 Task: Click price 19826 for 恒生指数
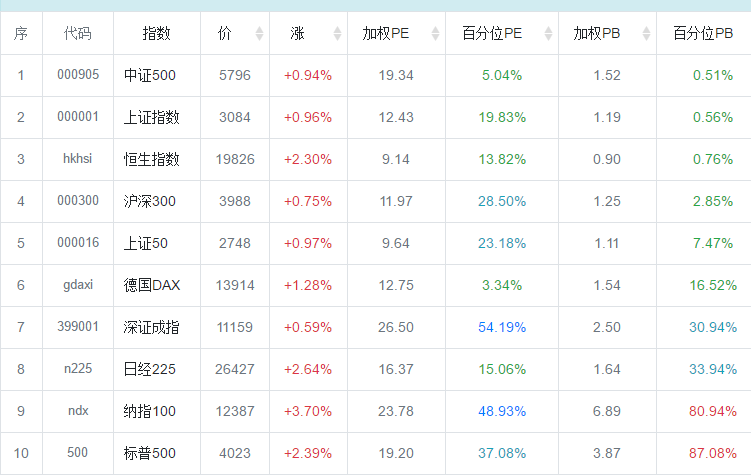coord(235,159)
